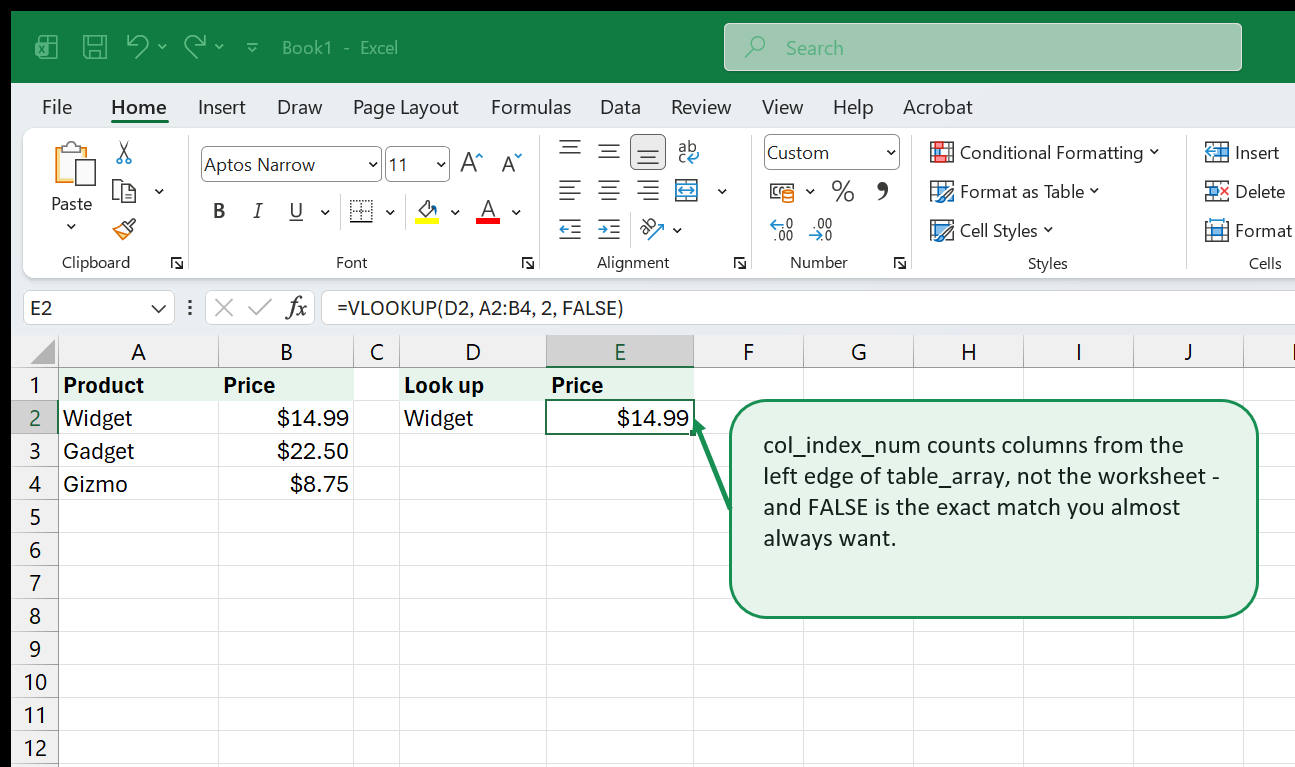The width and height of the screenshot is (1295, 767).
Task: Toggle Bold formatting
Action: 219,211
